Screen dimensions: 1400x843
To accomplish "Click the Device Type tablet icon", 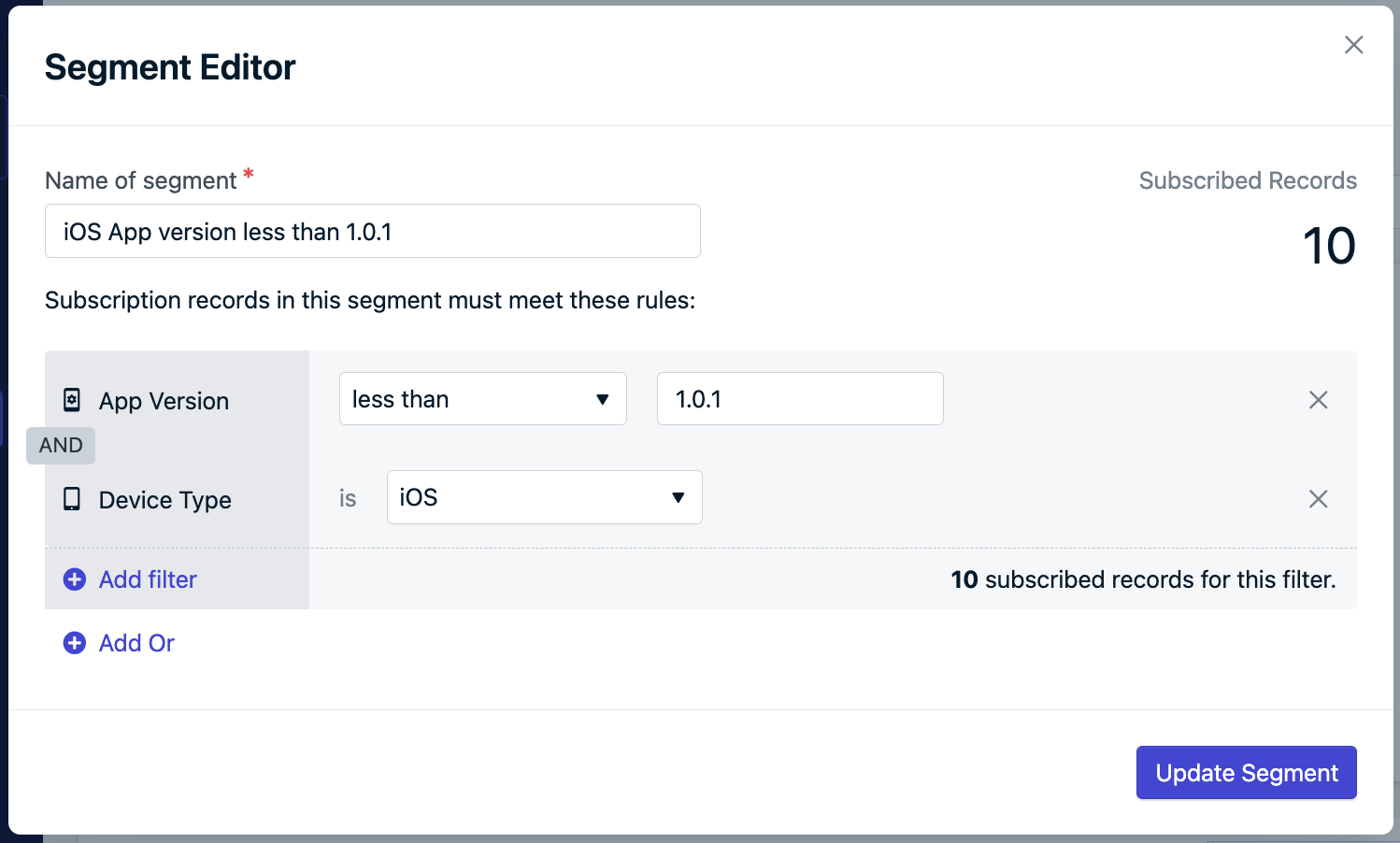I will point(72,499).
